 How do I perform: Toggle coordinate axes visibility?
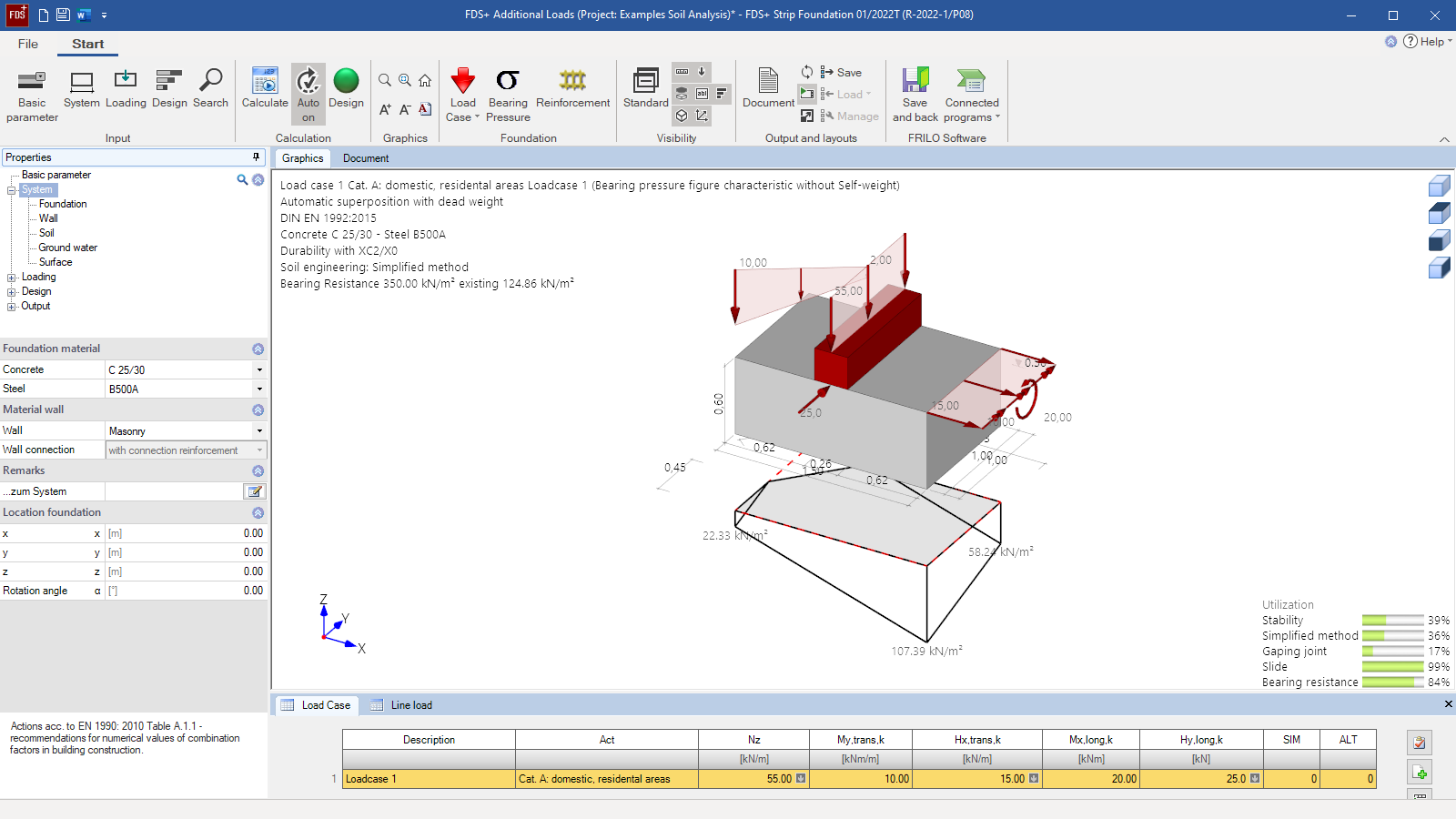pos(702,116)
